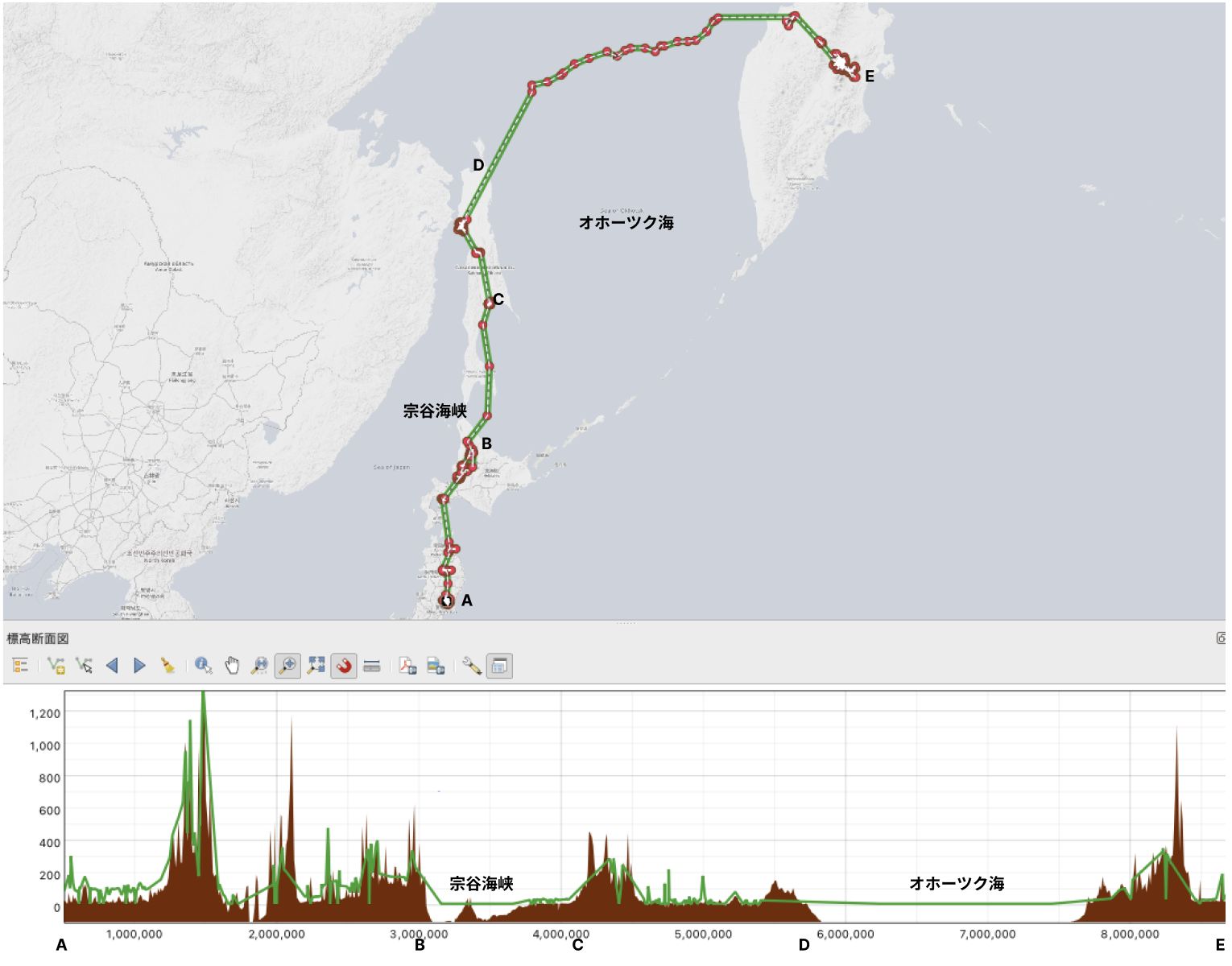Click the 標高断面図 panel title
Screen dimensions: 1232x966
(x=38, y=638)
